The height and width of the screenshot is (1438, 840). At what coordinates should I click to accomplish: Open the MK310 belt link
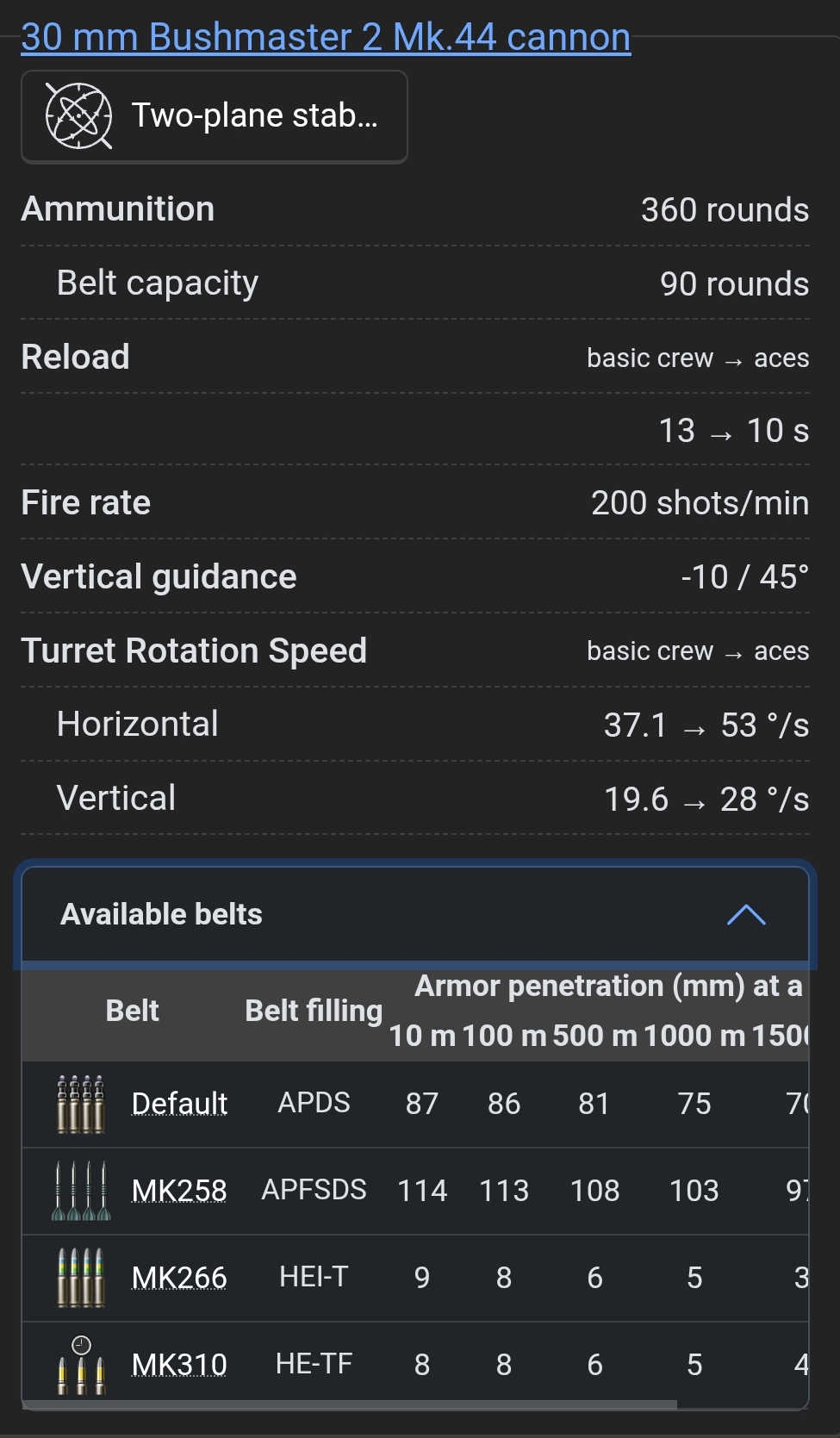pos(179,1365)
